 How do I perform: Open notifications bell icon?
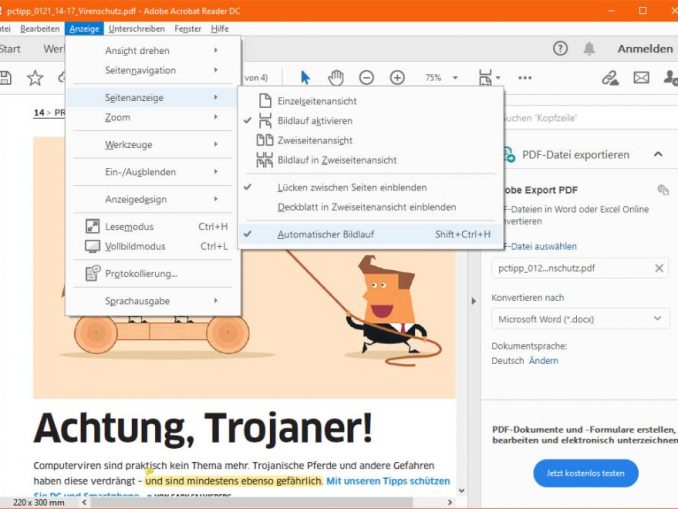589,48
